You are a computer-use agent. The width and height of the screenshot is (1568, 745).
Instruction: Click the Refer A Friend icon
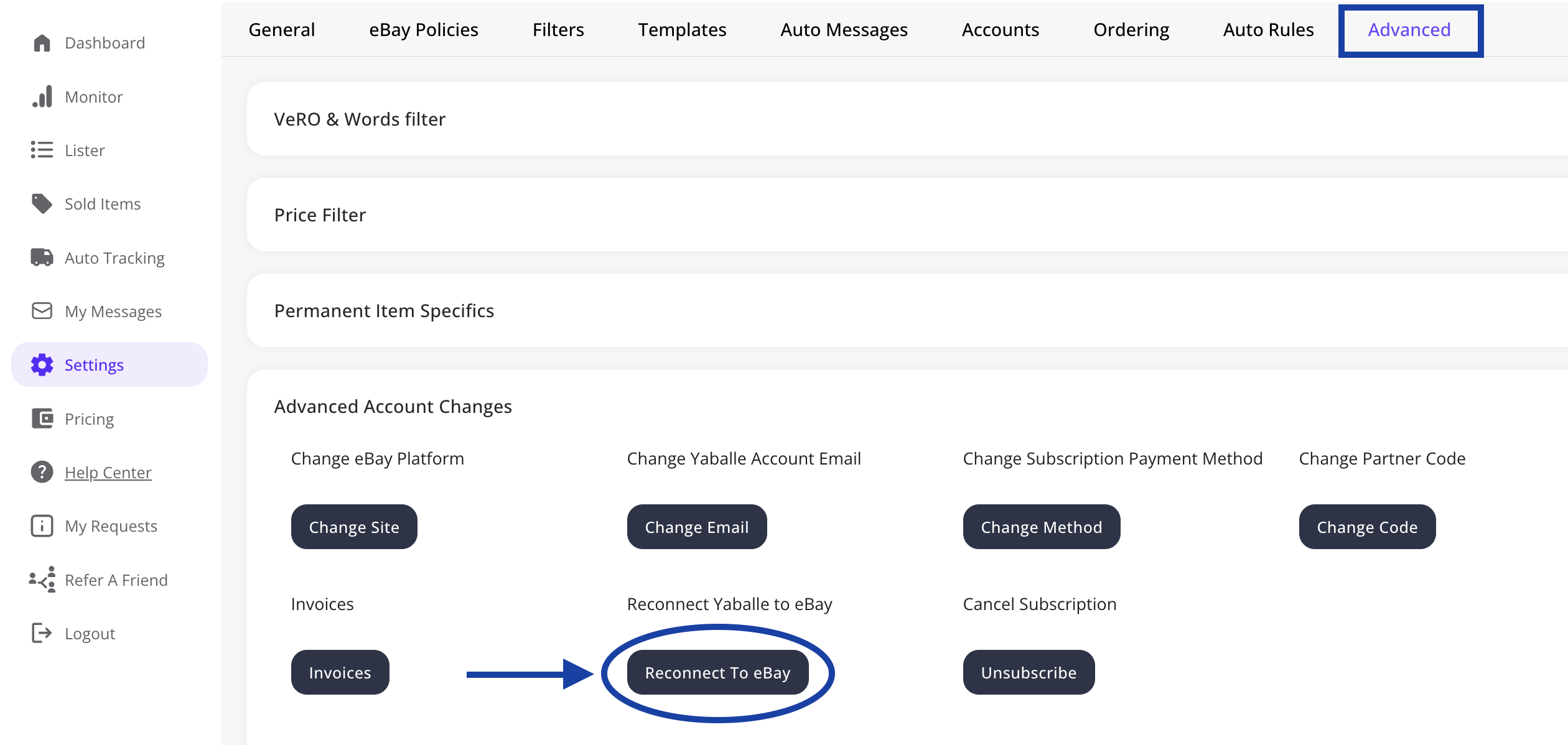(42, 580)
